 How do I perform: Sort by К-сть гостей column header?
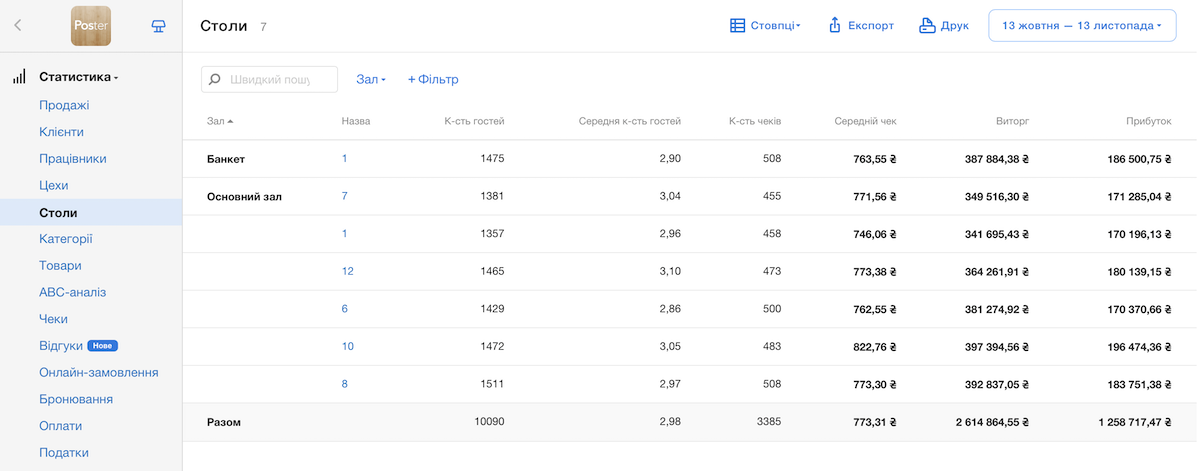coord(474,121)
